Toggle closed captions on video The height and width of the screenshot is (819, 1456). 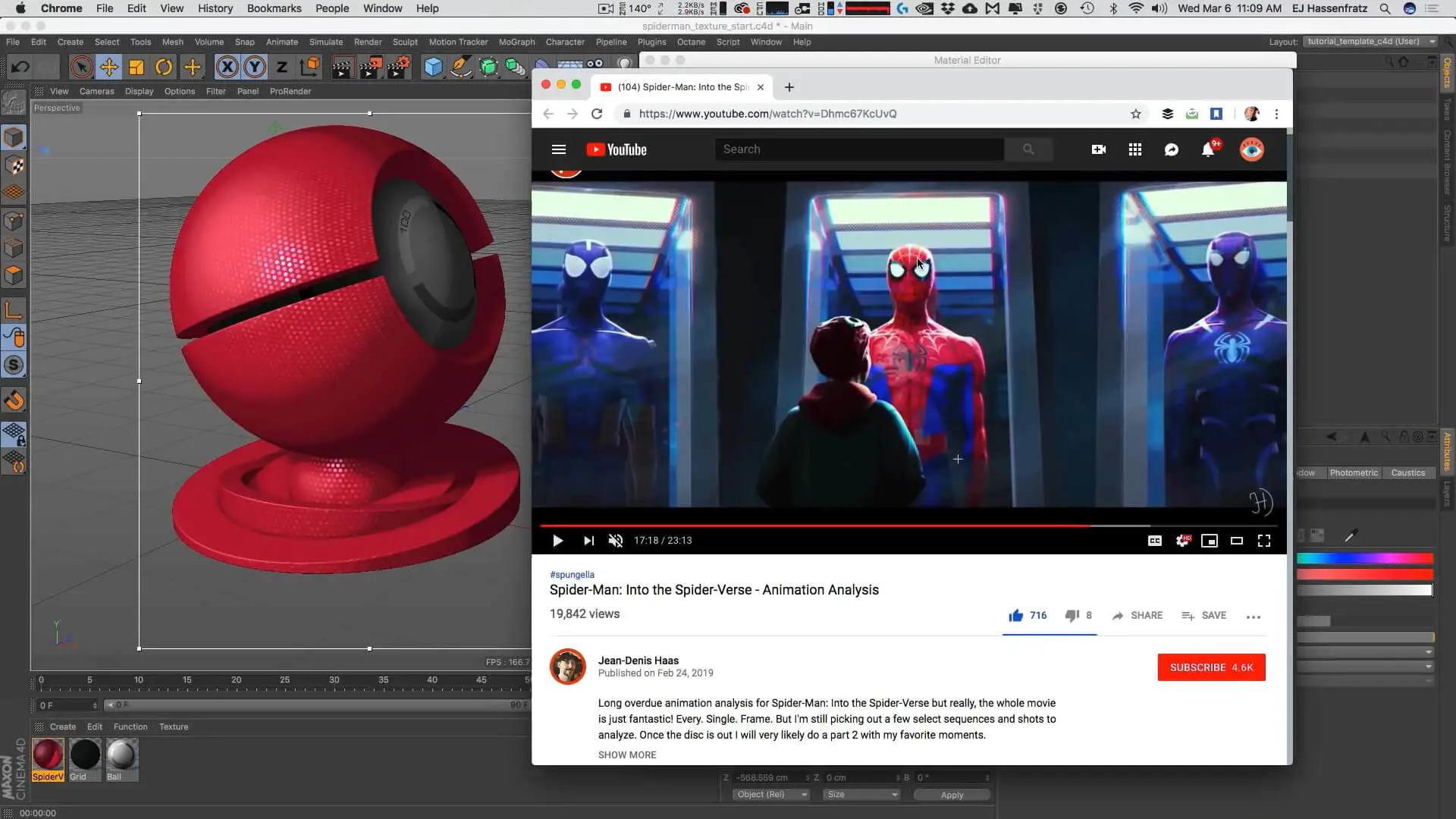[1154, 541]
